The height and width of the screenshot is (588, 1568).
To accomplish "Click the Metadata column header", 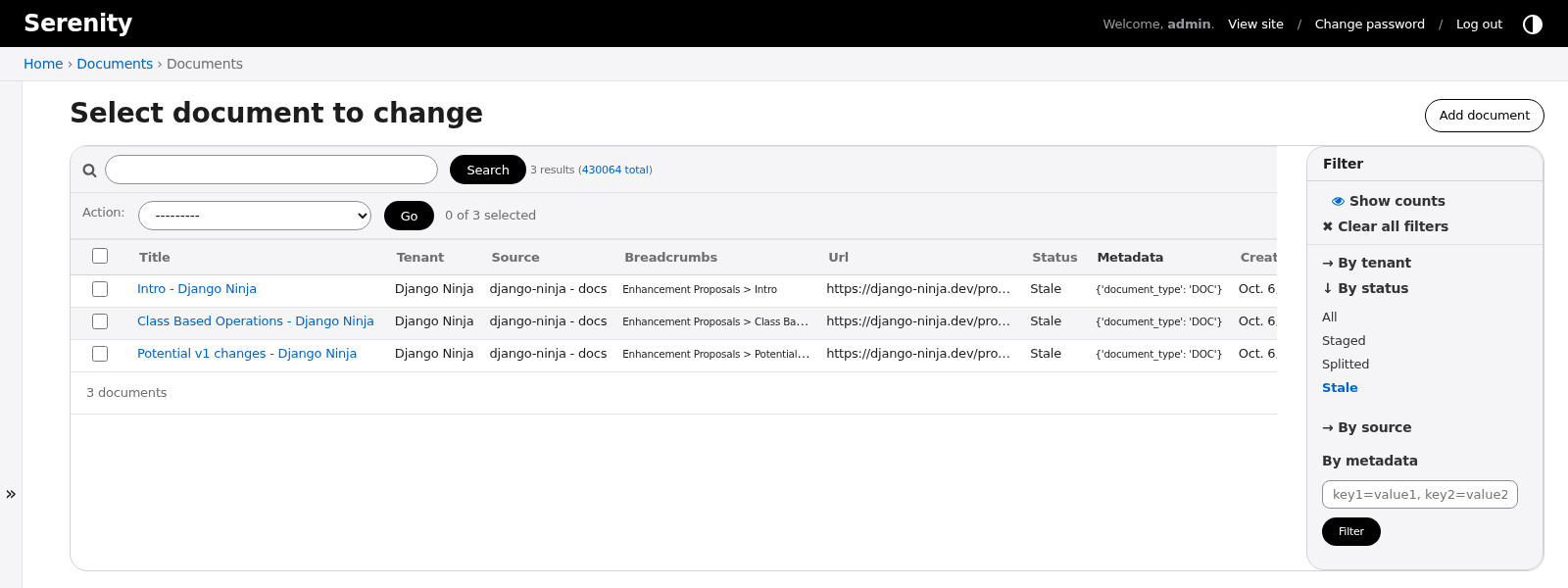I will pos(1130,258).
